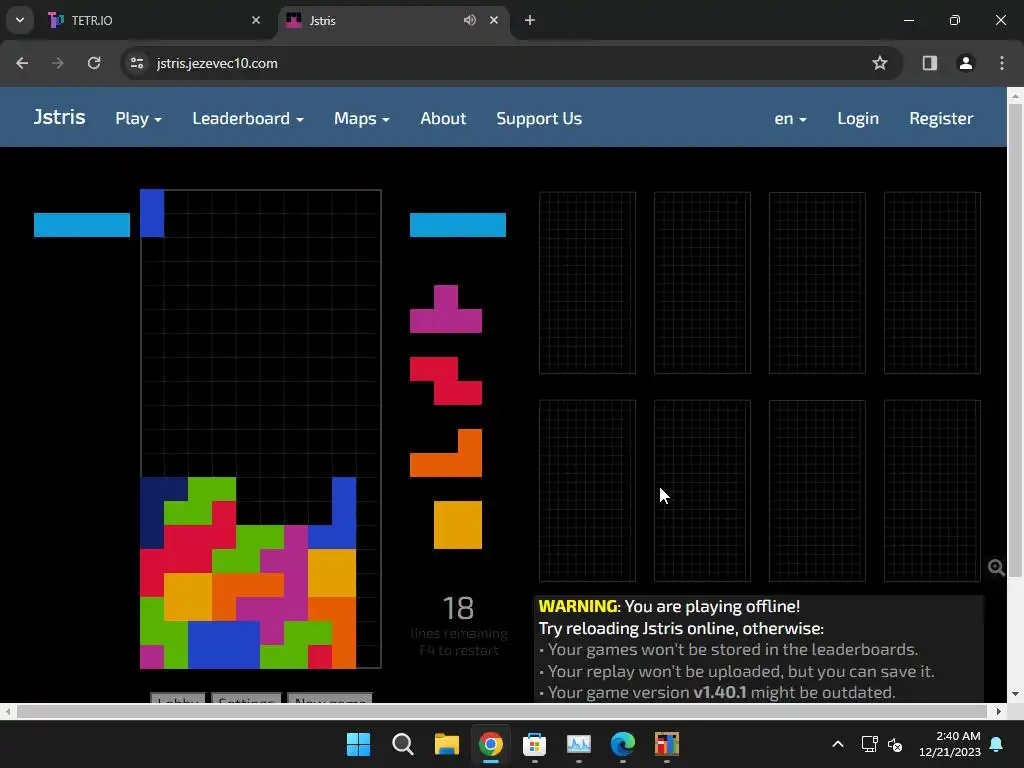Click the muted volume tray icon
Screen dimensions: 1024x768
895,744
